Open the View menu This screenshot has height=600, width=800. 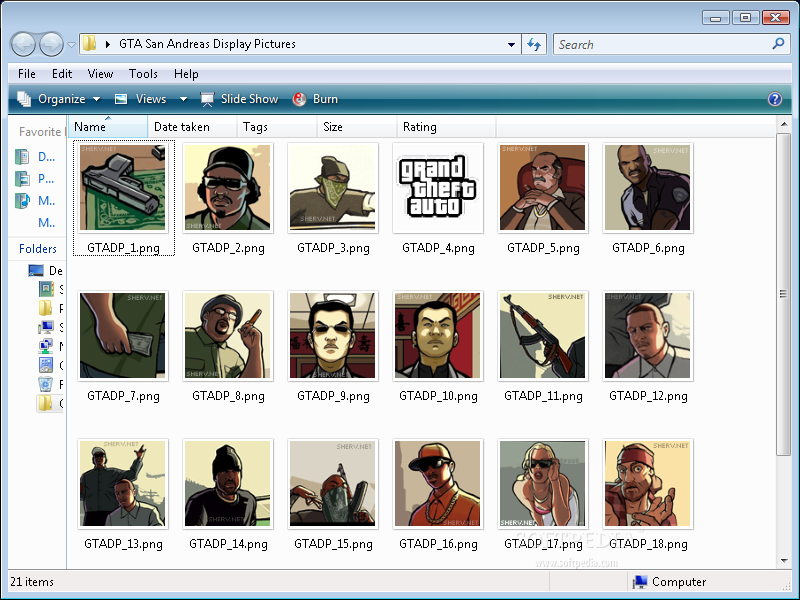click(x=100, y=74)
